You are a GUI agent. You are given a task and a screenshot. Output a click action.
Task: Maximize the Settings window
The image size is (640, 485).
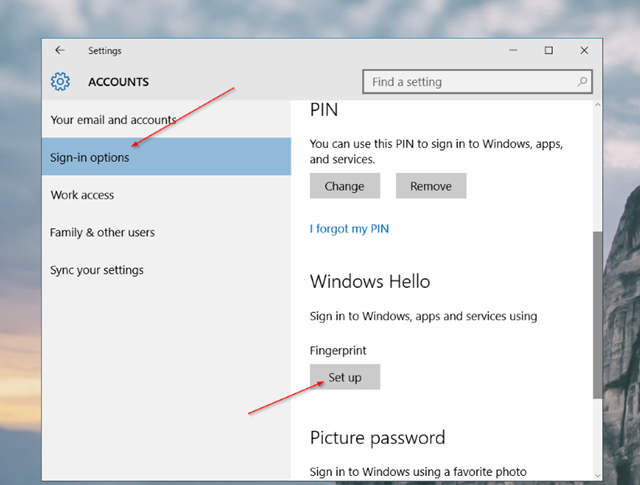(549, 50)
